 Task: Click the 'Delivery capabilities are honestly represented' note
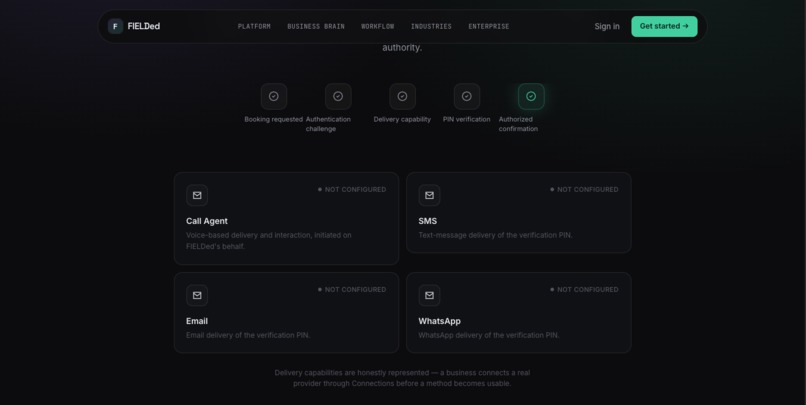tap(402, 378)
